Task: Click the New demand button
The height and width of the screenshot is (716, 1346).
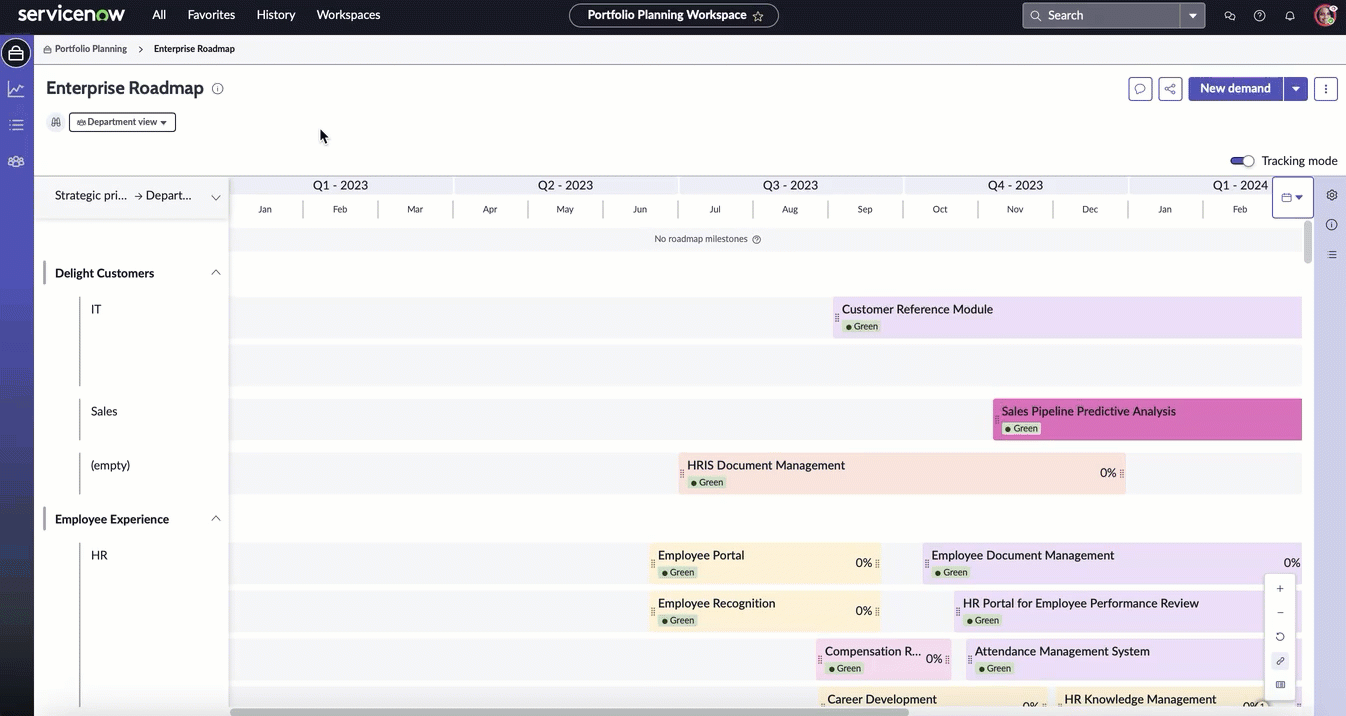Action: 1235,89
